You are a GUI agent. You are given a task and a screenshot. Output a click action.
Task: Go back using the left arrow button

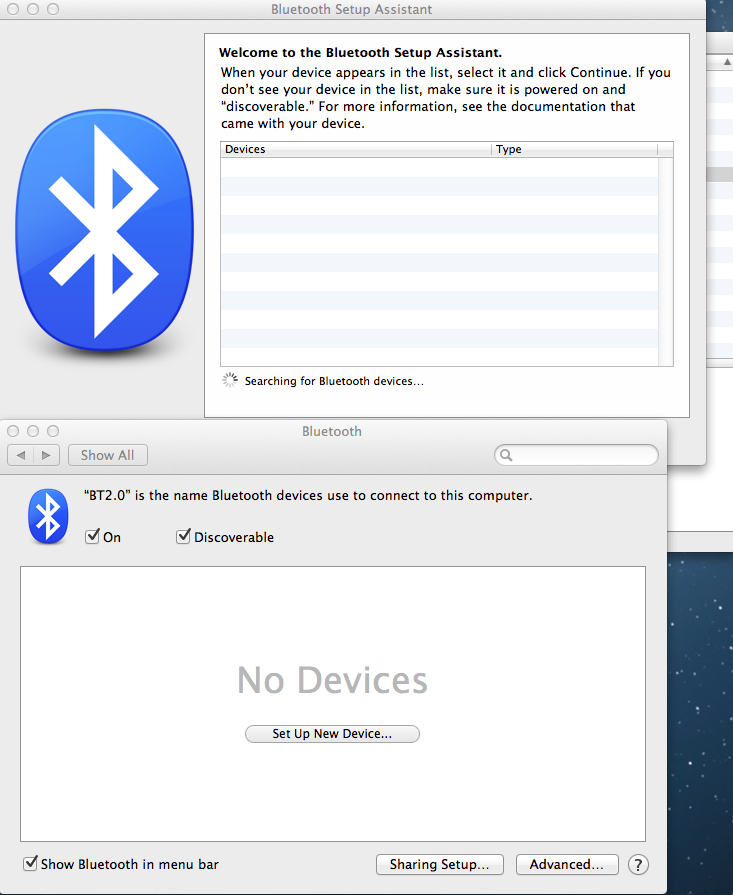(x=21, y=455)
